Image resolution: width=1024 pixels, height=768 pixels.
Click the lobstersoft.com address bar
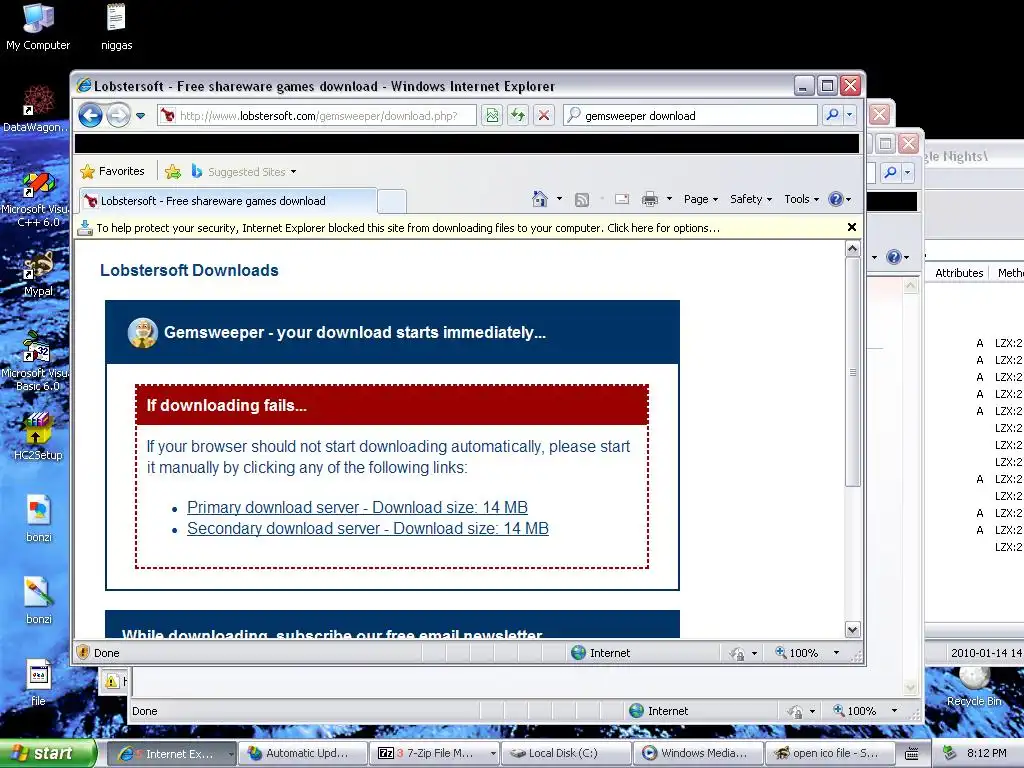pos(317,116)
